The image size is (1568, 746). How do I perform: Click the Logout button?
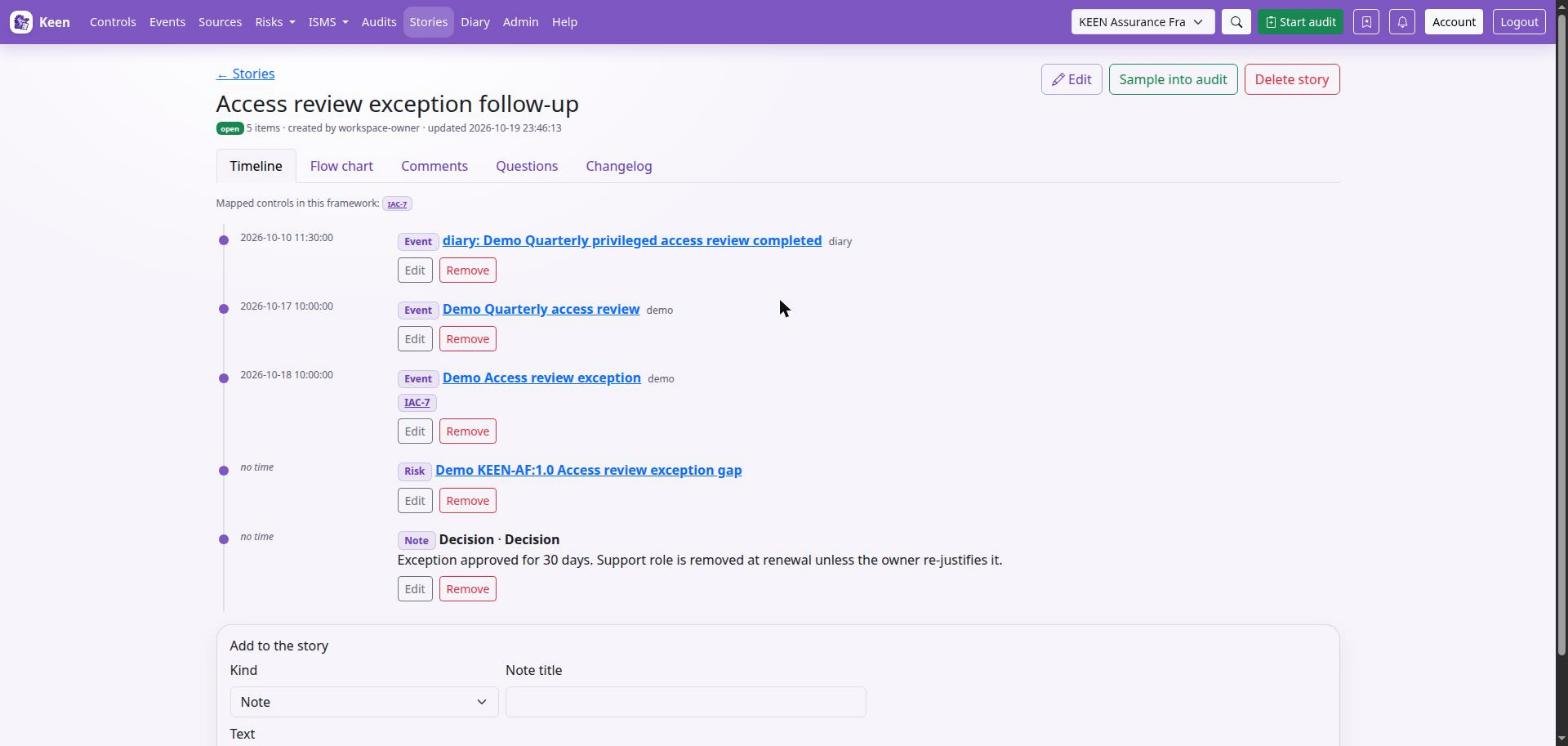(x=1519, y=22)
